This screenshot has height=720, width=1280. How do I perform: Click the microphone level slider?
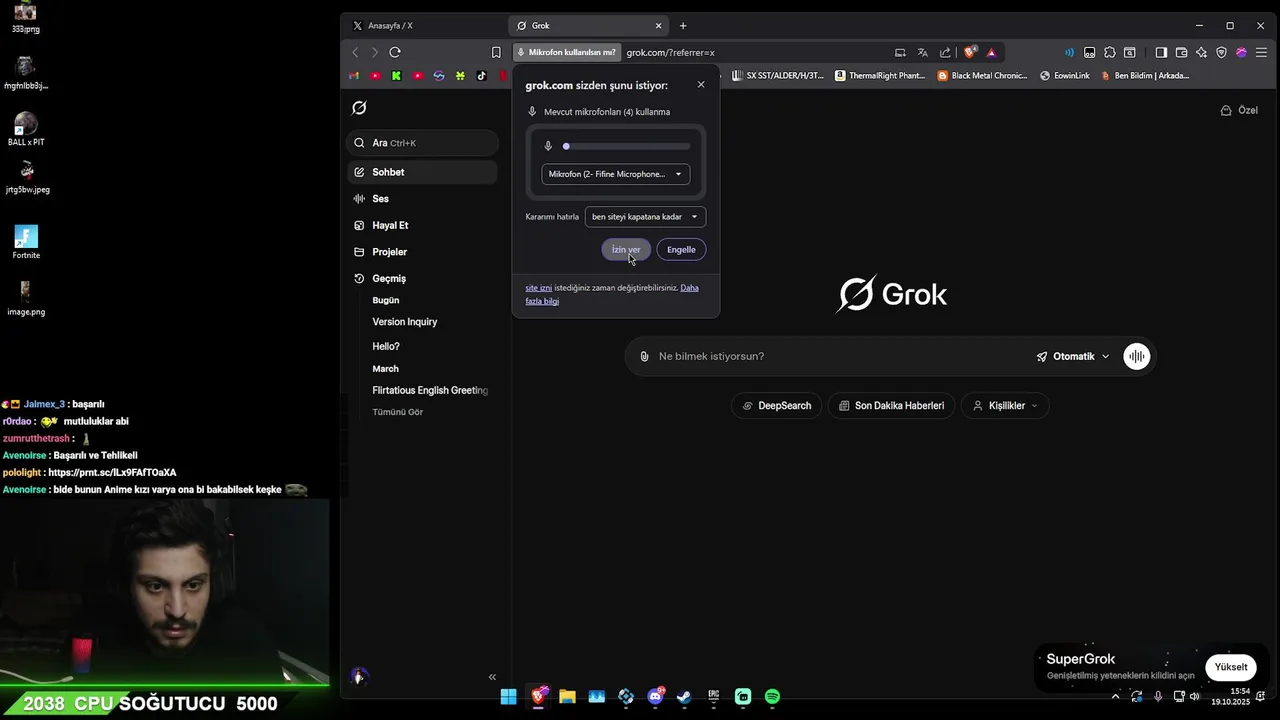[625, 146]
